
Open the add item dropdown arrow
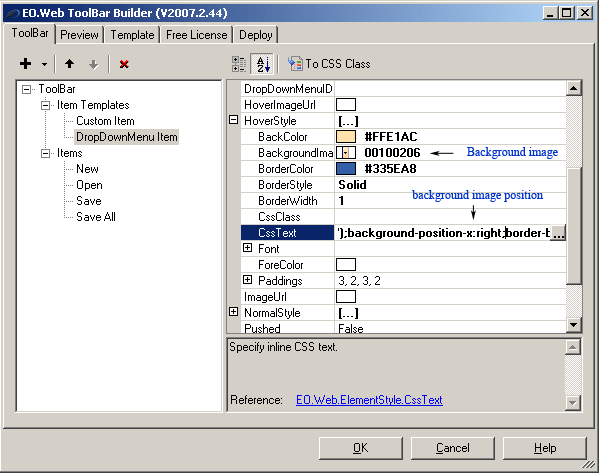(x=45, y=64)
